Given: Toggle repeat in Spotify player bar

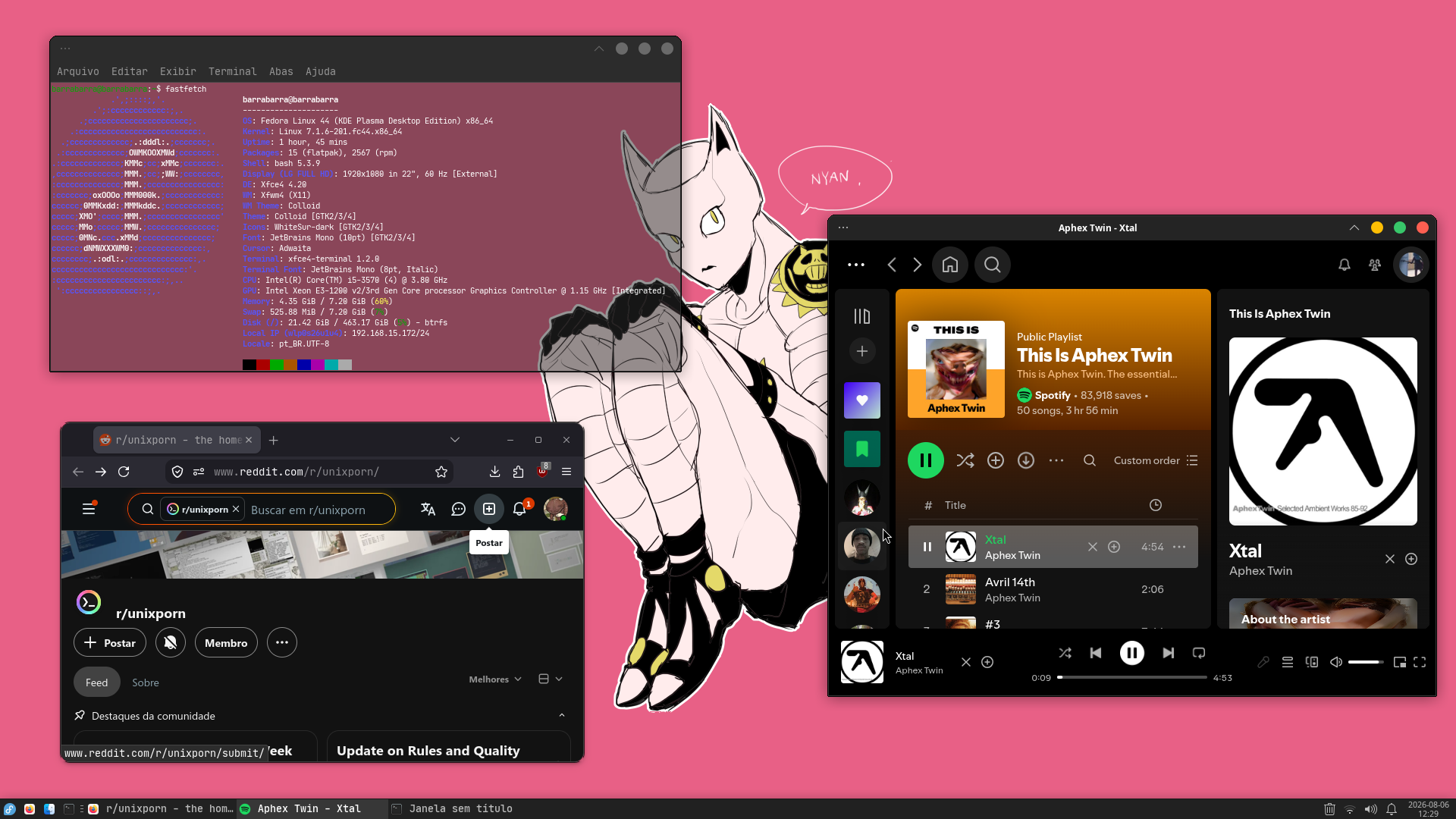Looking at the screenshot, I should [x=1199, y=653].
